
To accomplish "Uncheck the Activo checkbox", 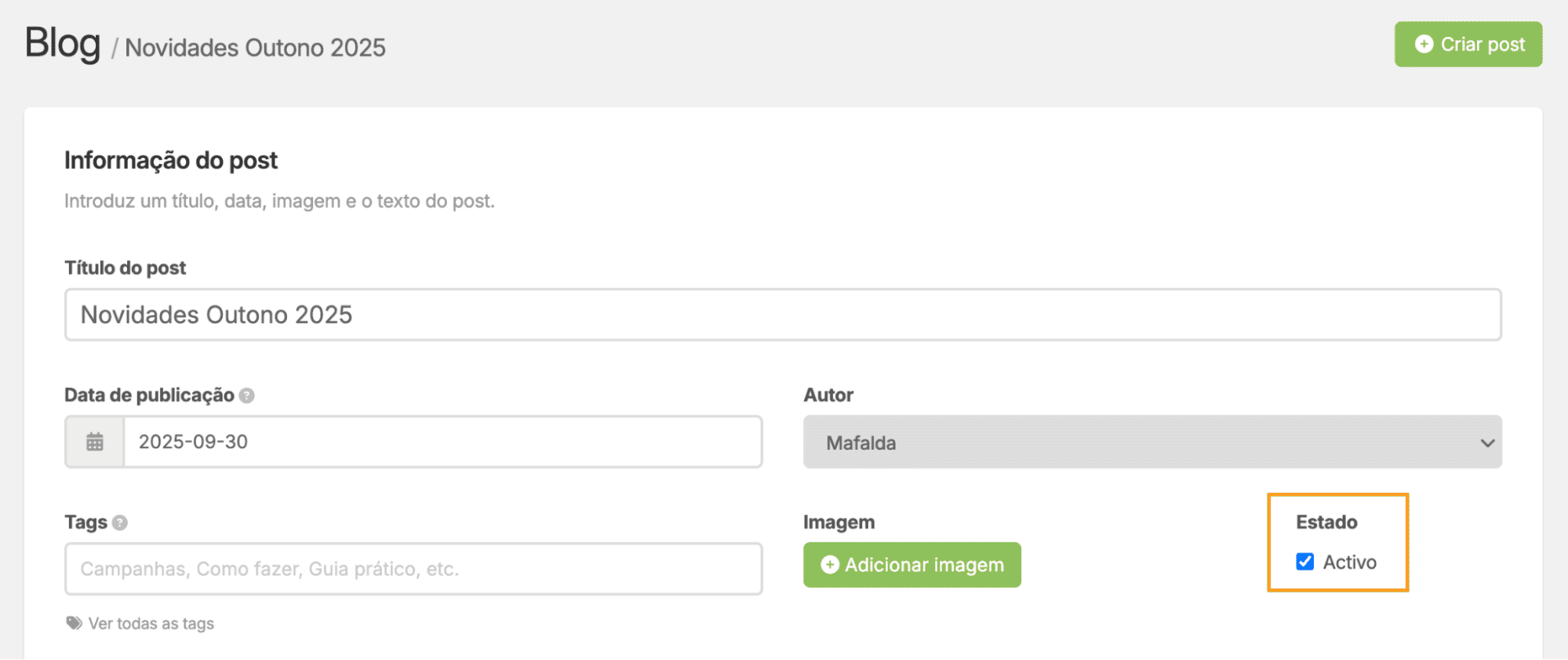I will [x=1304, y=562].
